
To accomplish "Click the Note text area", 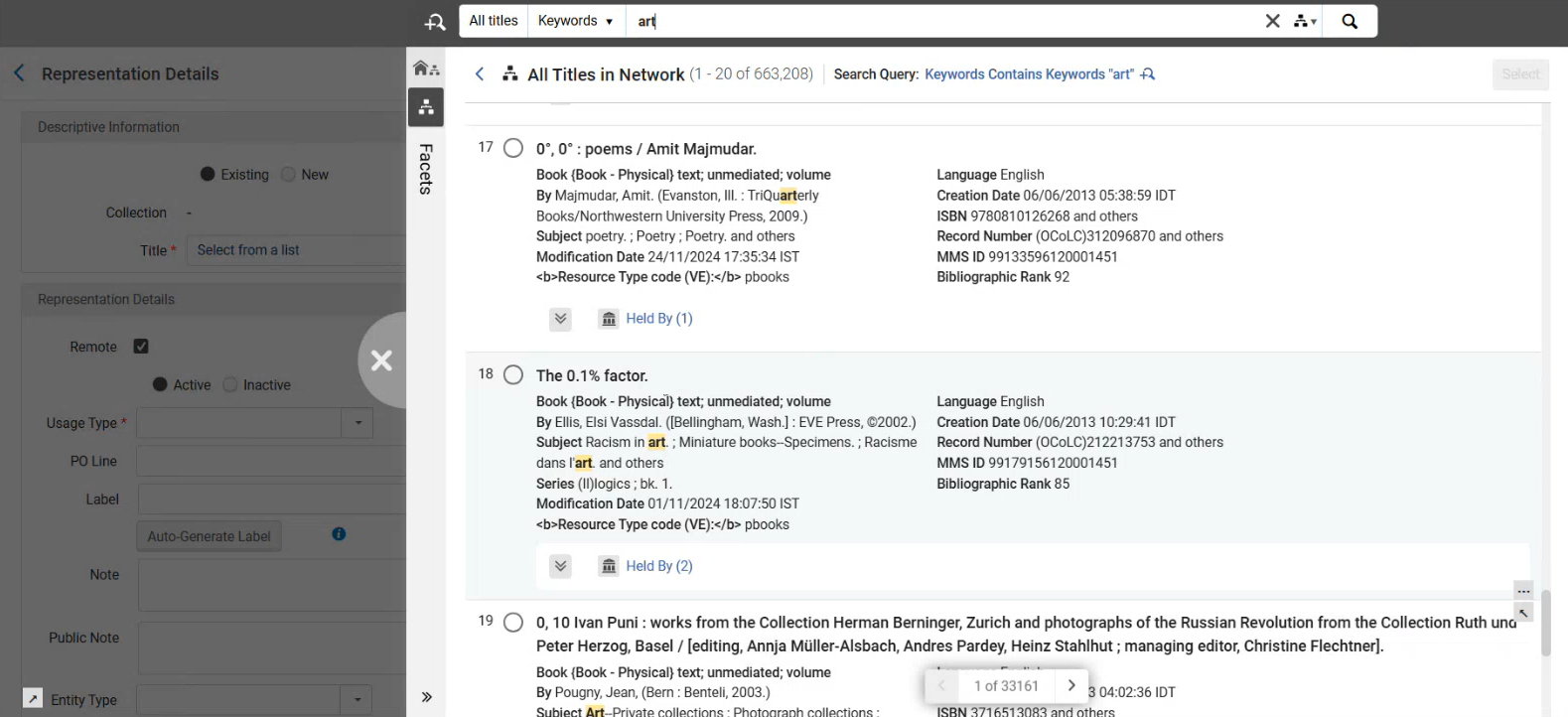I will point(271,585).
